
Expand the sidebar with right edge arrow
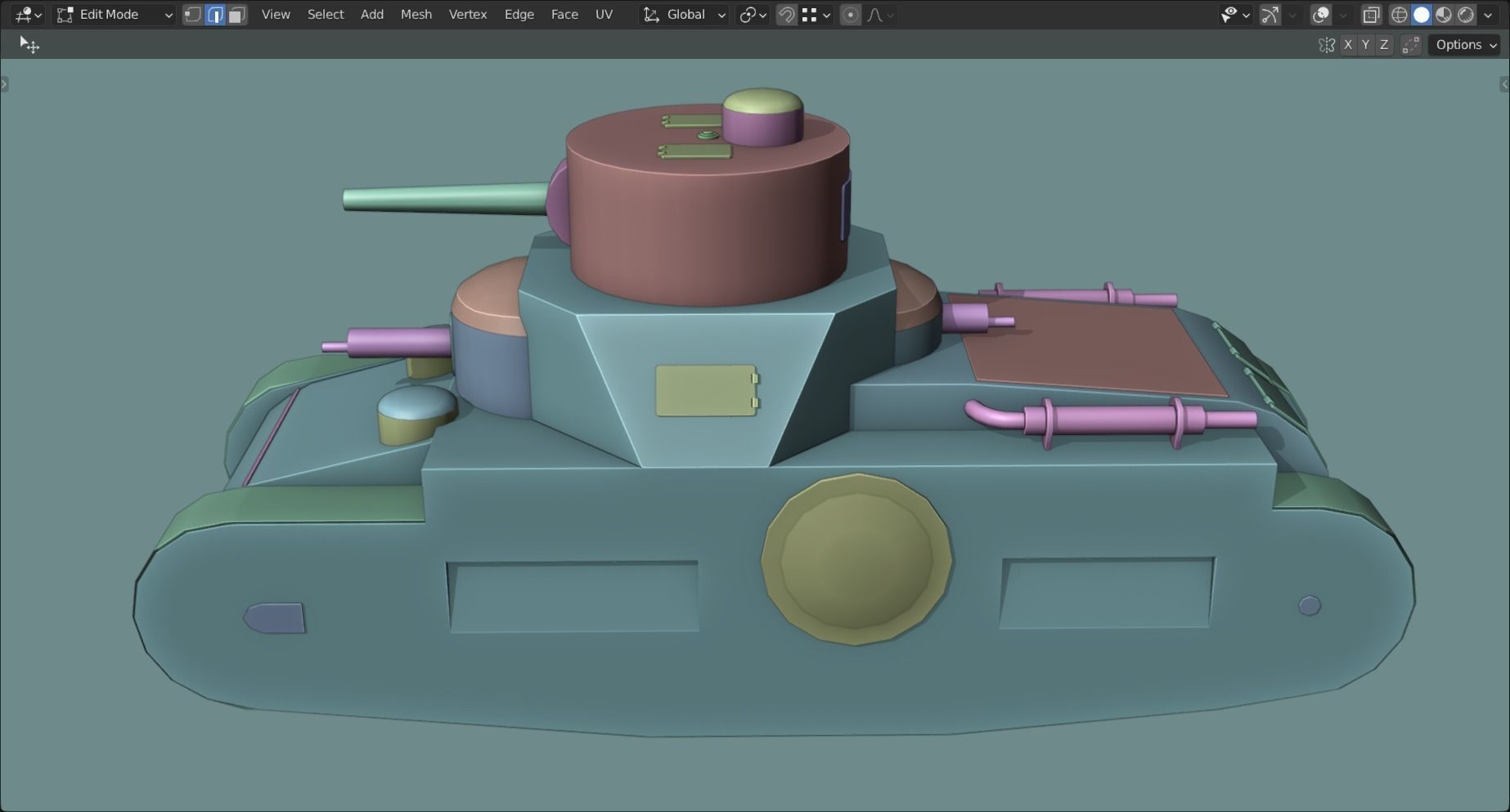point(1504,84)
